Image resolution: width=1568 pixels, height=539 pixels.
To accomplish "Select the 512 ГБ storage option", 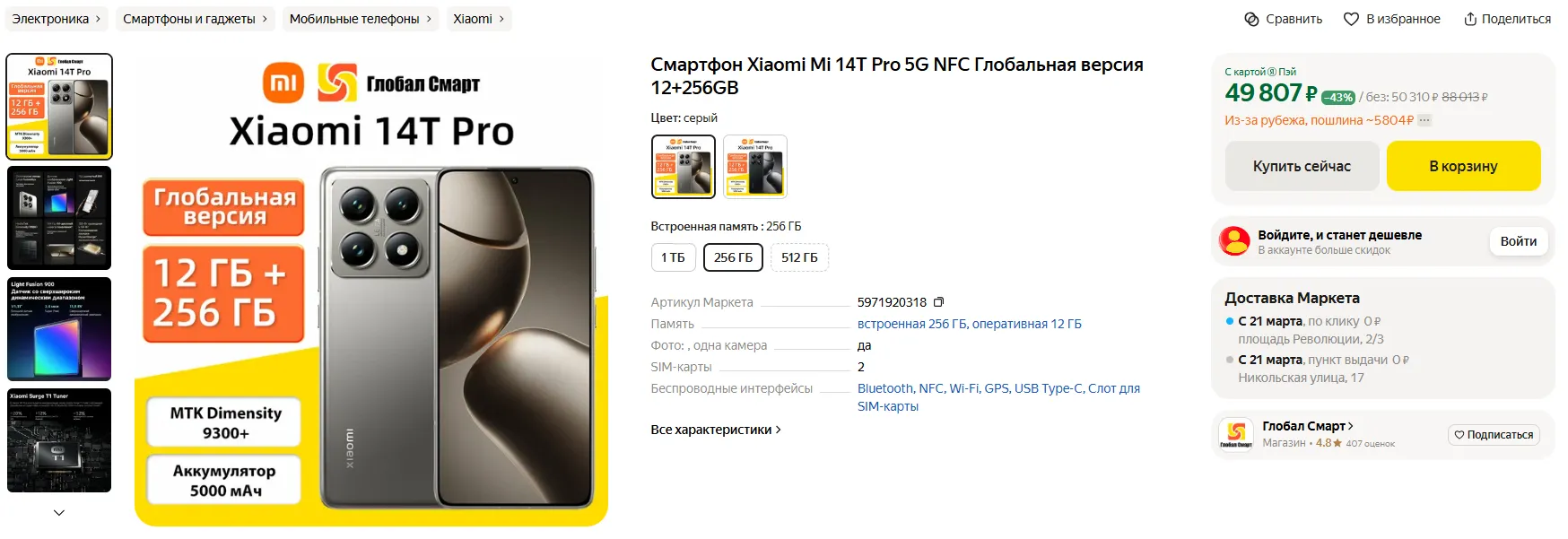I will [x=799, y=257].
